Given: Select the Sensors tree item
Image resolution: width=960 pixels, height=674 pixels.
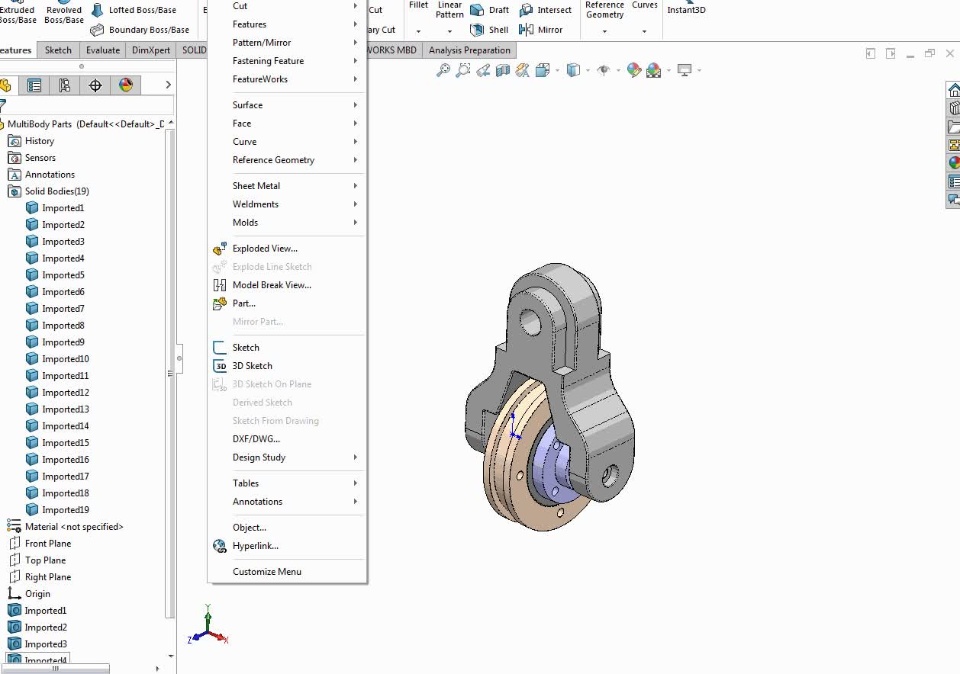Looking at the screenshot, I should 32,158.
